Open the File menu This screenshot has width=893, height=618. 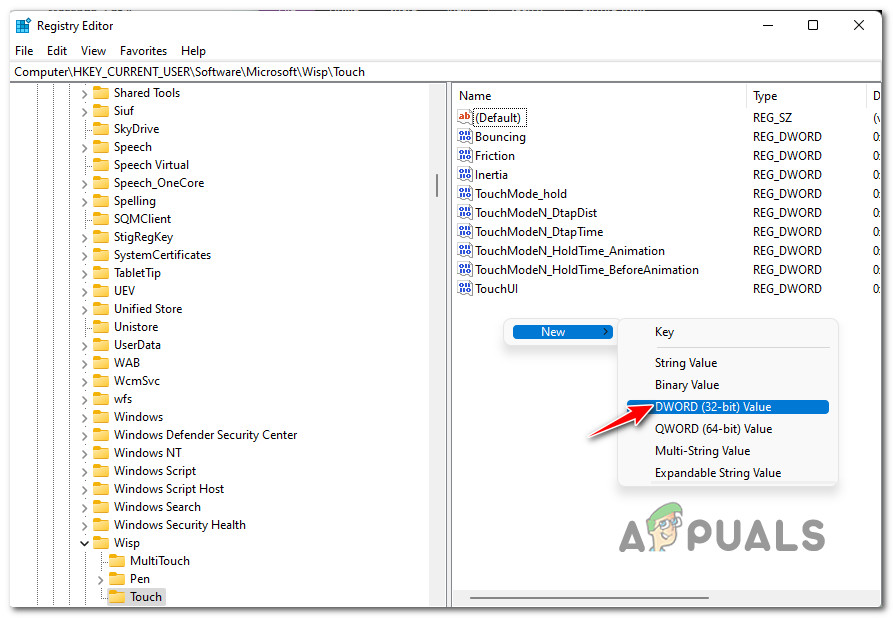coord(24,51)
